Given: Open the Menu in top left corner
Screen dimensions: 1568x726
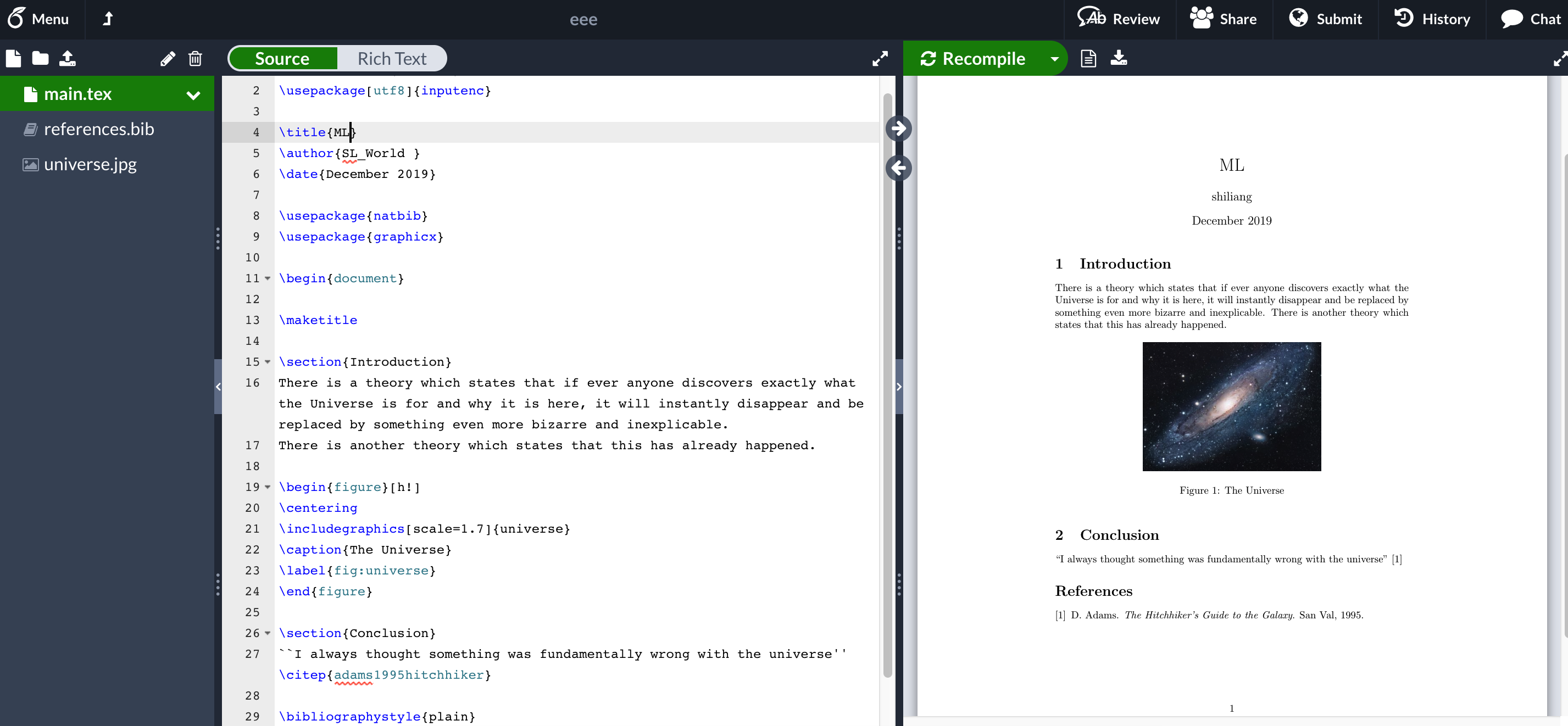Looking at the screenshot, I should coord(39,19).
